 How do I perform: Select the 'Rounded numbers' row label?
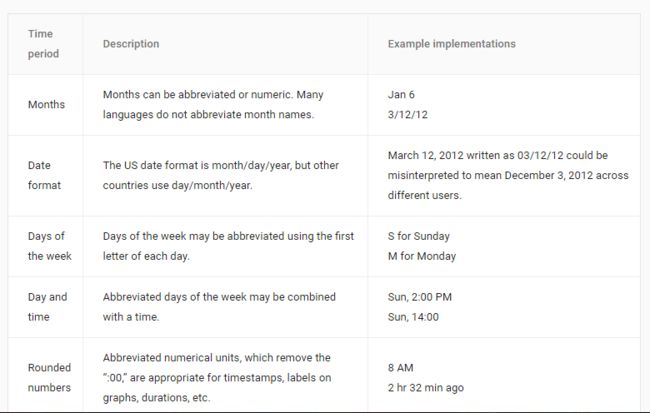pos(49,377)
